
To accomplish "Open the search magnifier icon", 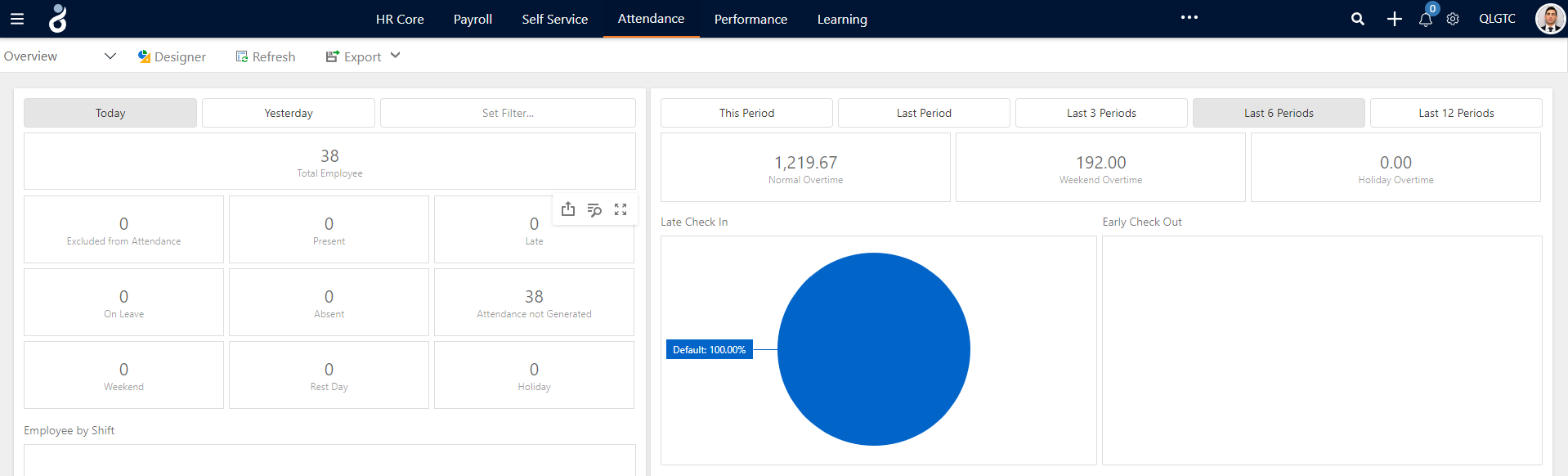I will pyautogui.click(x=1357, y=19).
